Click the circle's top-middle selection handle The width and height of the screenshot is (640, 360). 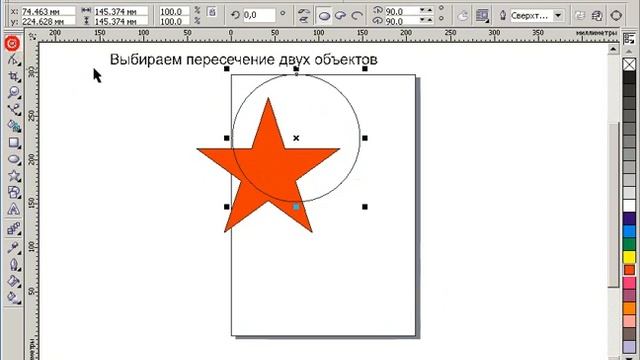(296, 69)
